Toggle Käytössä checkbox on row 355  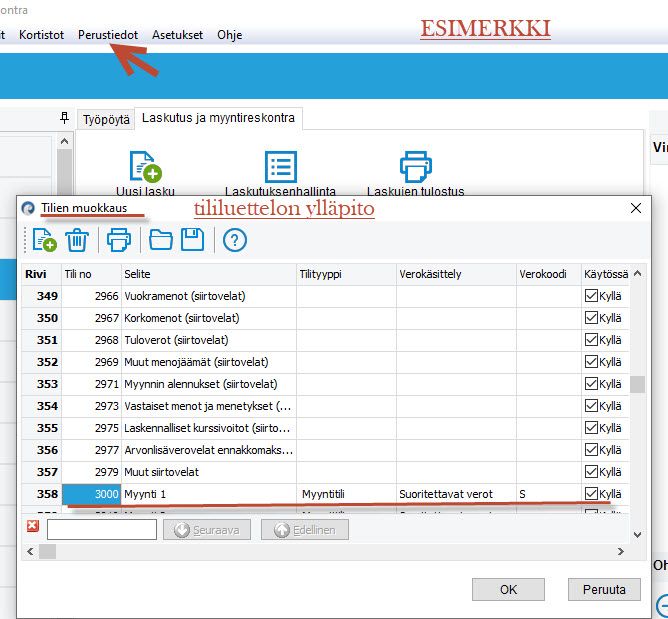click(x=591, y=428)
